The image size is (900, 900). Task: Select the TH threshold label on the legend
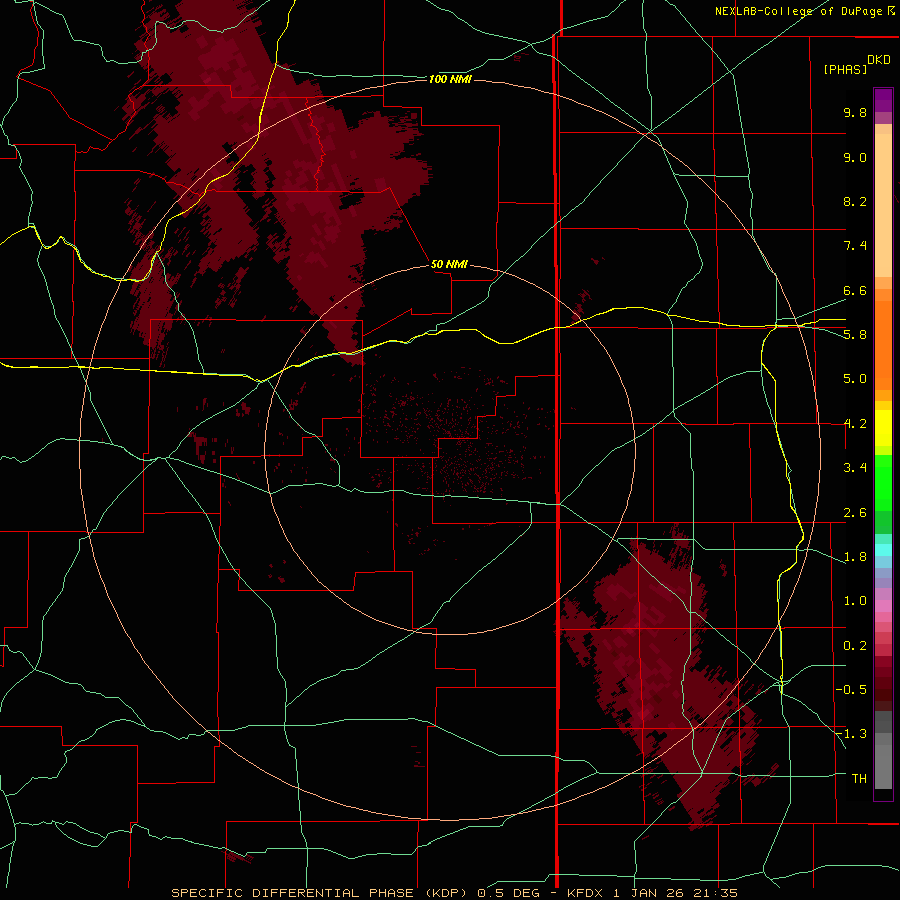click(x=859, y=778)
